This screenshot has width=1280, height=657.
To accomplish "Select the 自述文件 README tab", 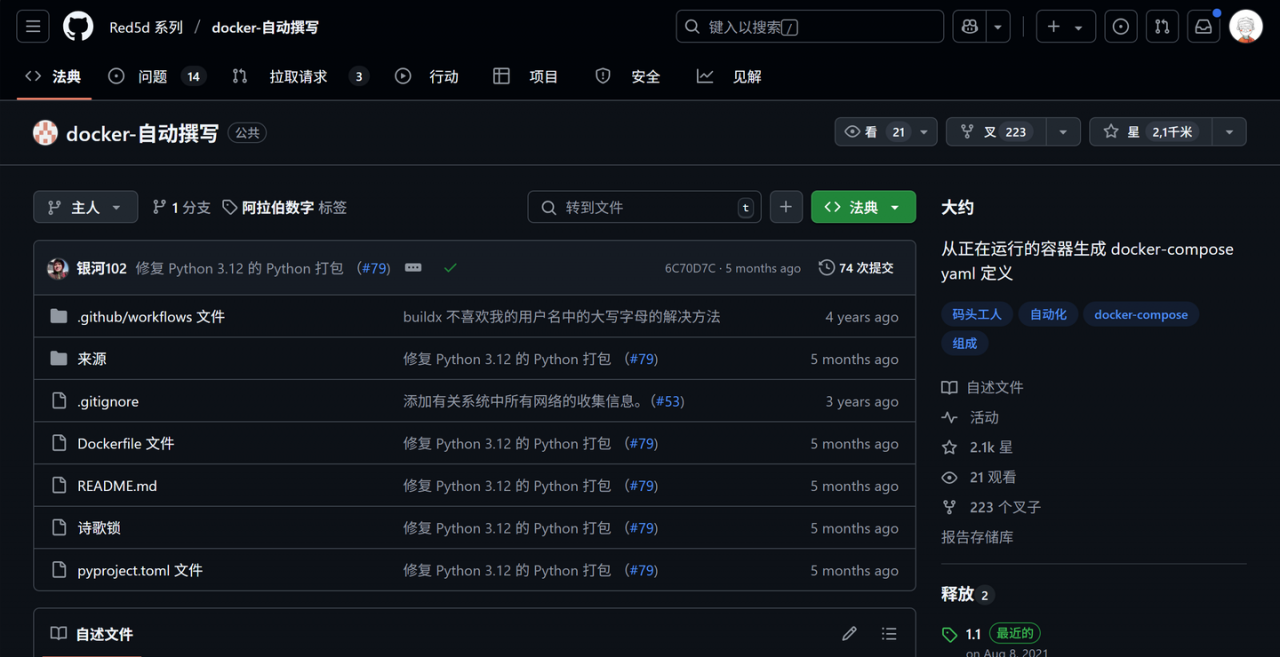I will (x=92, y=634).
